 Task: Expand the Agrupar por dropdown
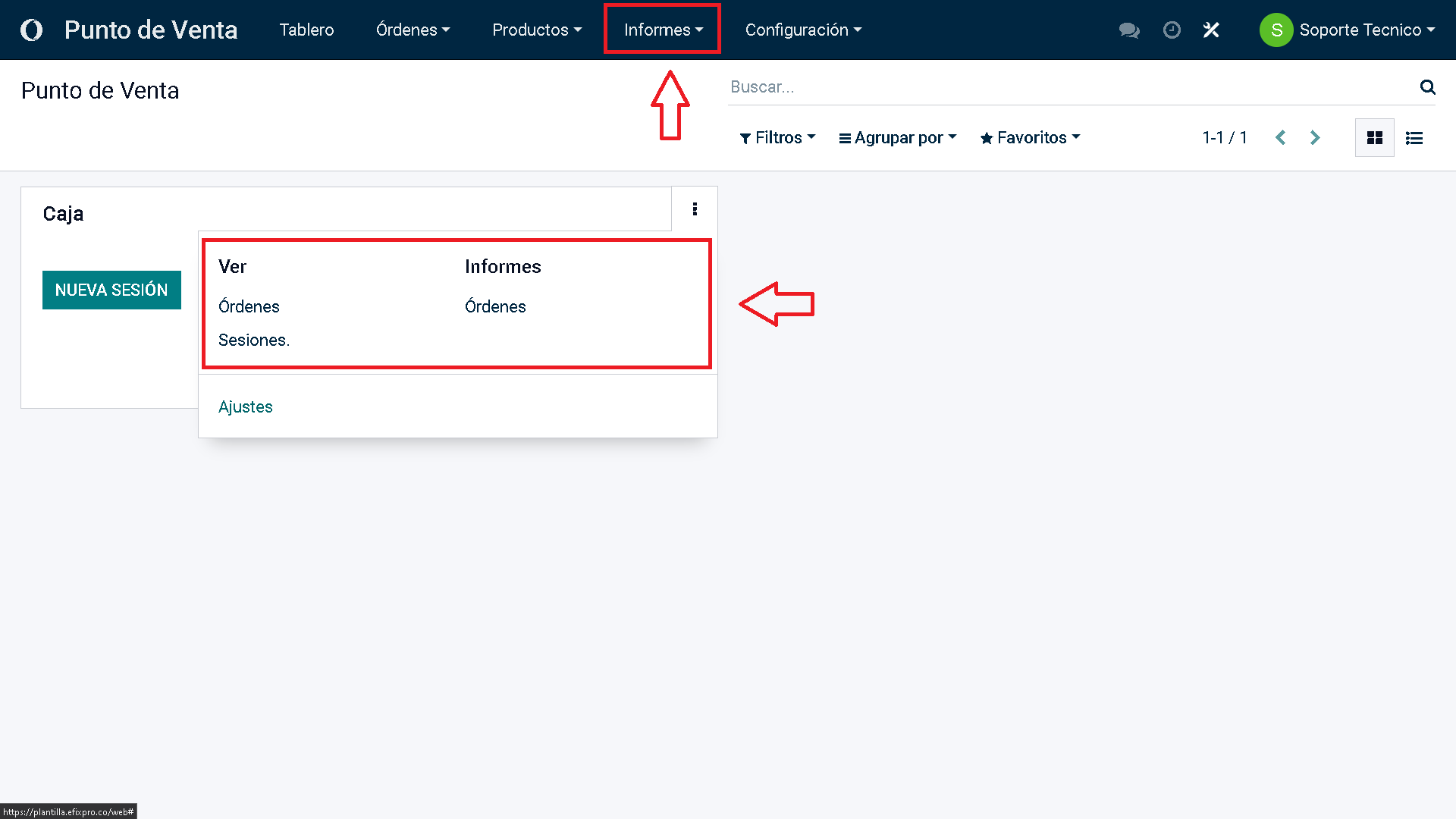pos(898,138)
